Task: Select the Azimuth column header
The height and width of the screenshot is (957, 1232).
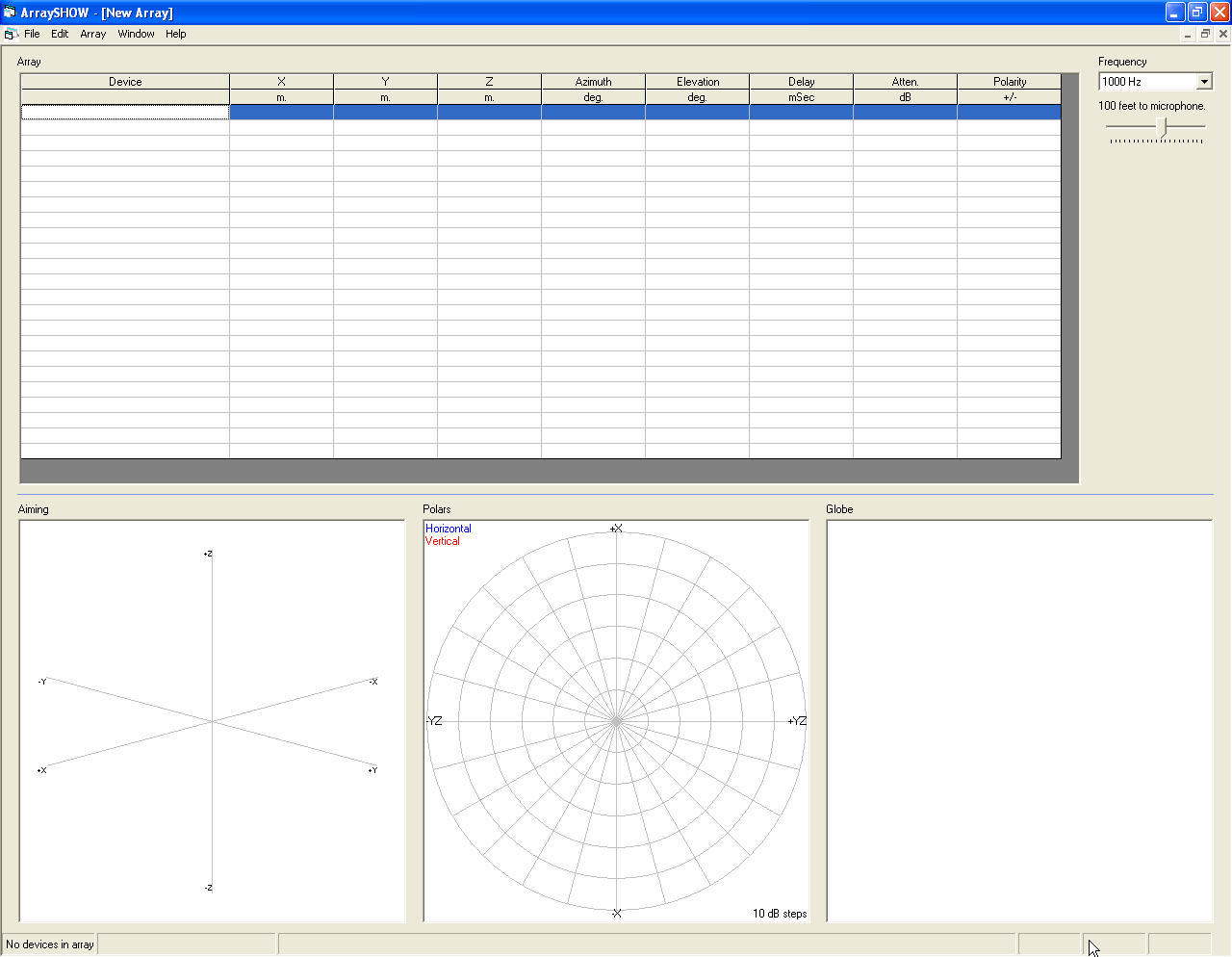Action: 593,82
